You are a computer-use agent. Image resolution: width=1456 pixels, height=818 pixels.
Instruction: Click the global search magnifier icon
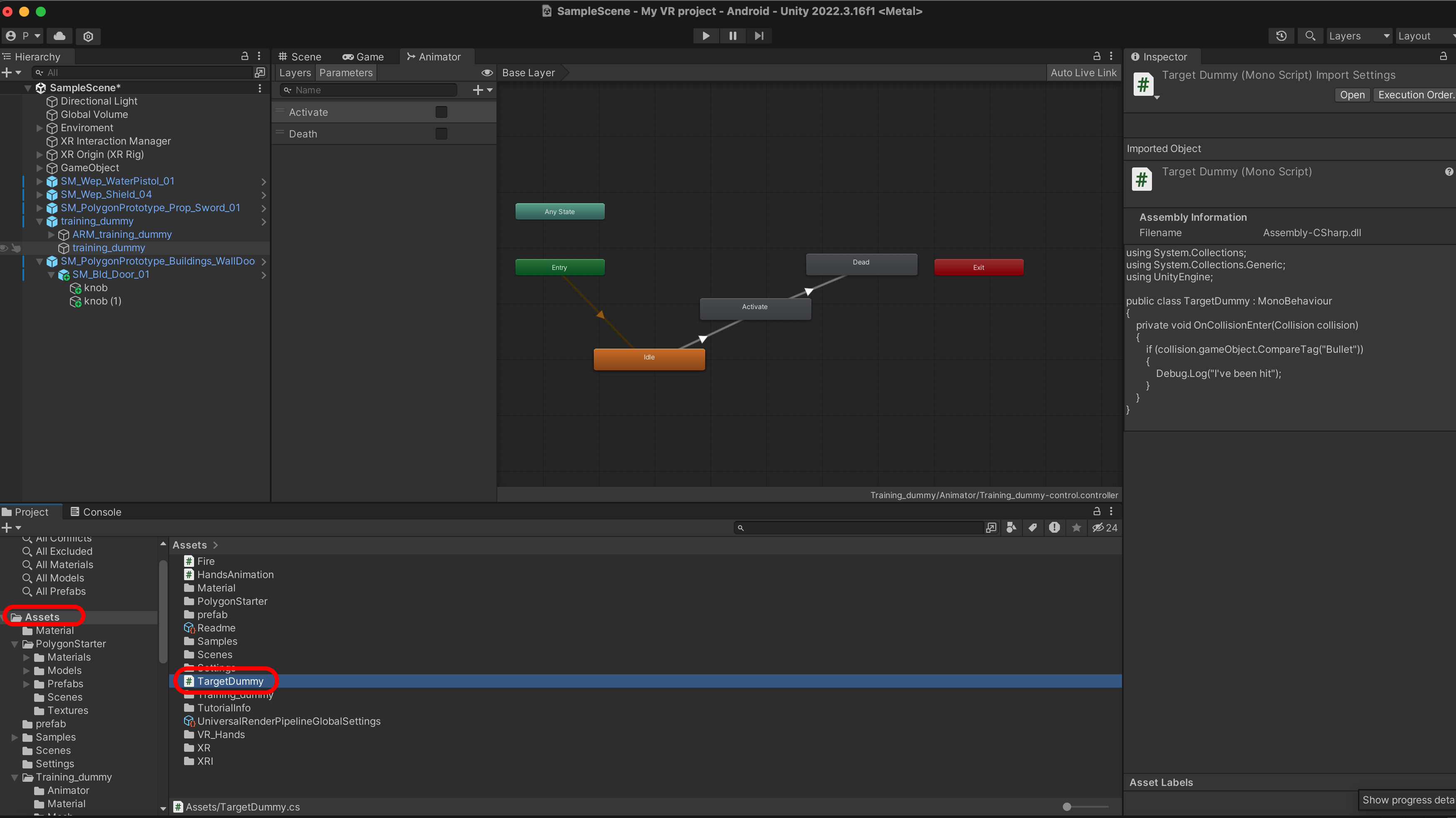click(1309, 36)
